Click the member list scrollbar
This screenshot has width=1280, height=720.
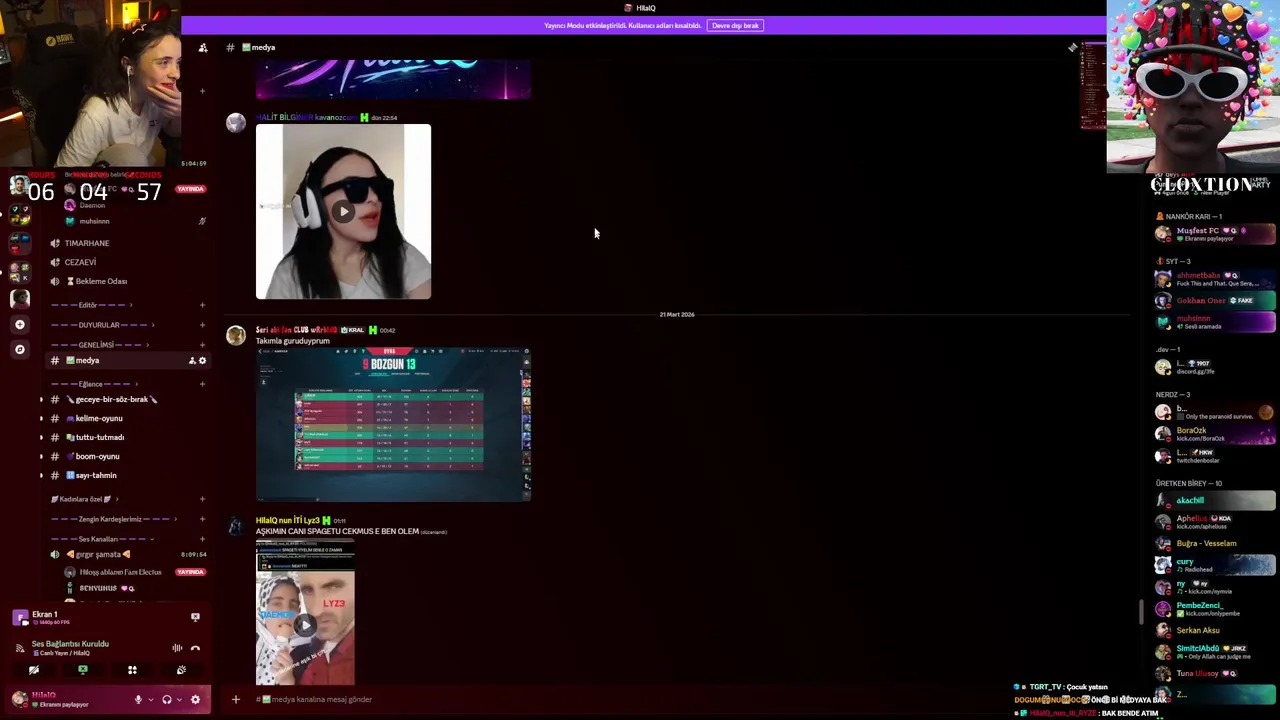[1141, 612]
